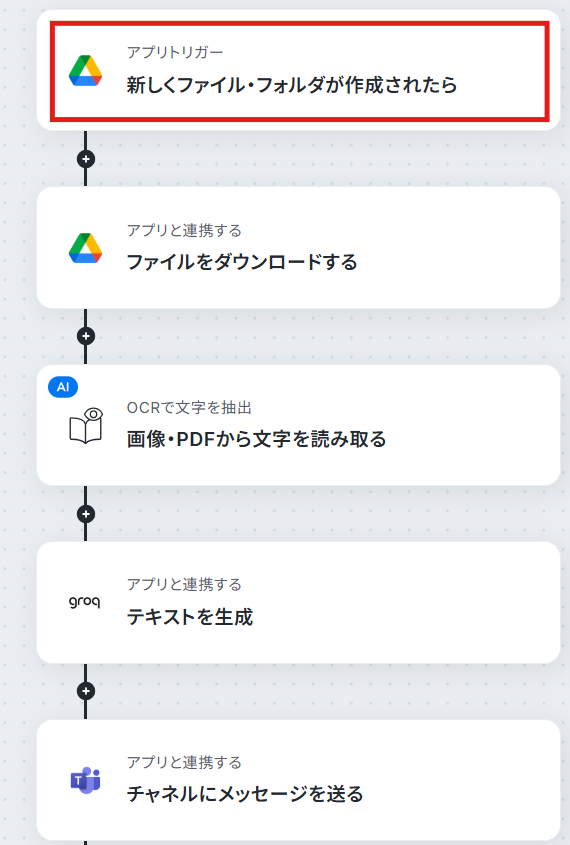The height and width of the screenshot is (845, 570).
Task: Click the plus icon under the OCR step
Action: coord(86,514)
